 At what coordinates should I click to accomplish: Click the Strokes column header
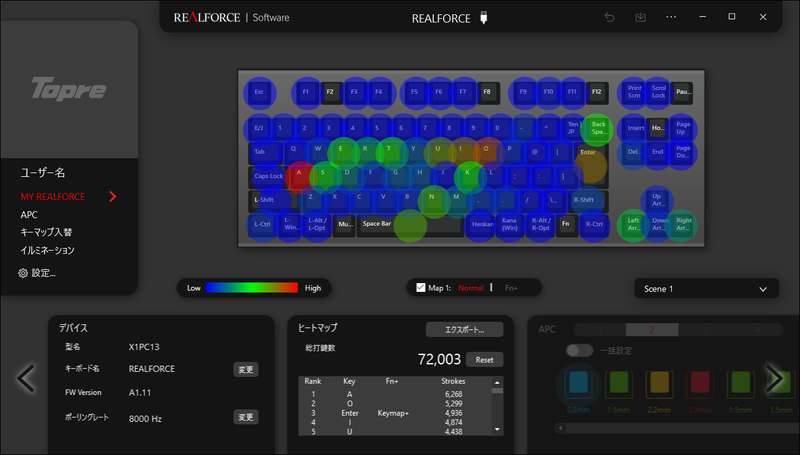click(x=453, y=381)
